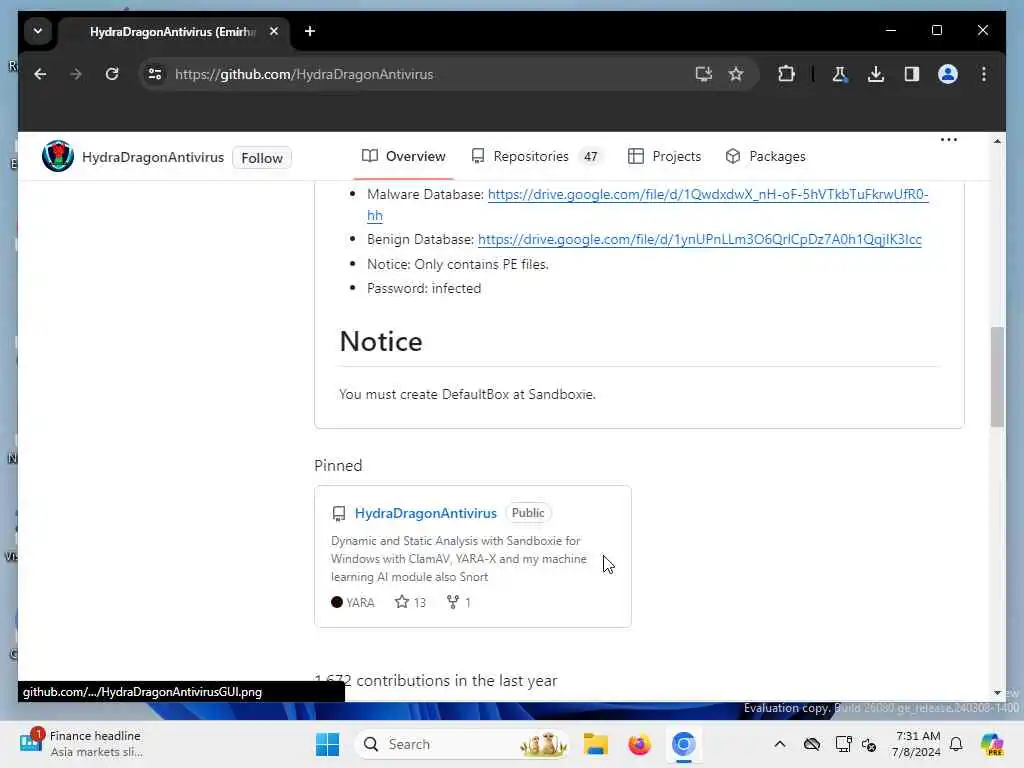Click the star count 13
This screenshot has height=768, width=1024.
[x=410, y=602]
